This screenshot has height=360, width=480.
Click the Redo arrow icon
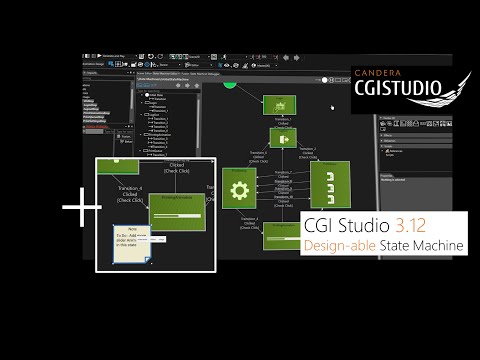point(160,57)
